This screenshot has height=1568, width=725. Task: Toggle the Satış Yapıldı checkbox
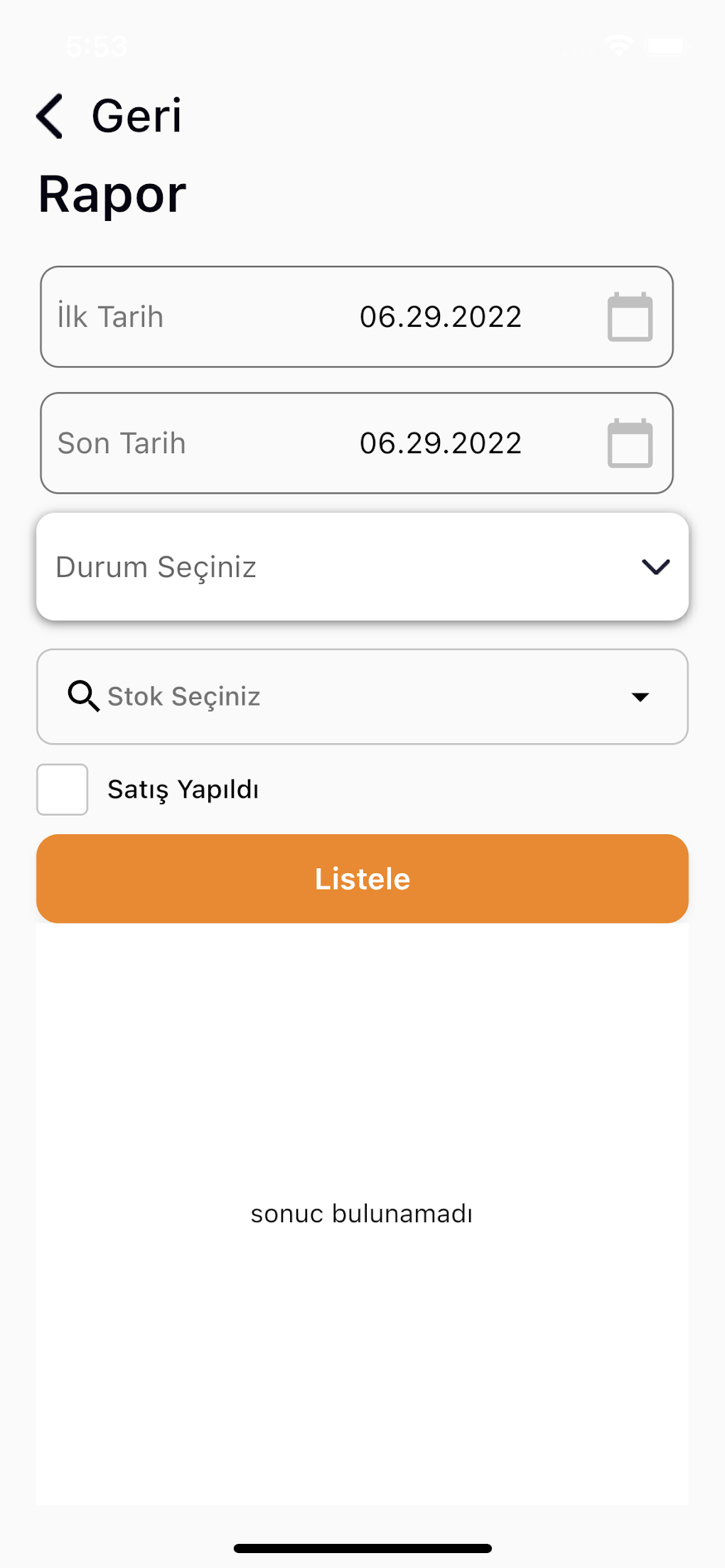click(63, 789)
